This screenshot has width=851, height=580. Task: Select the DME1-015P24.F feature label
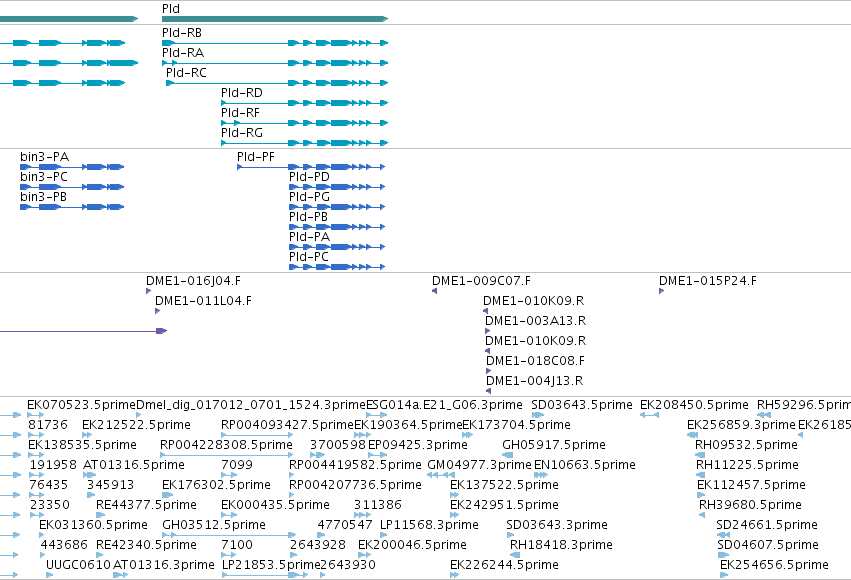tap(708, 281)
